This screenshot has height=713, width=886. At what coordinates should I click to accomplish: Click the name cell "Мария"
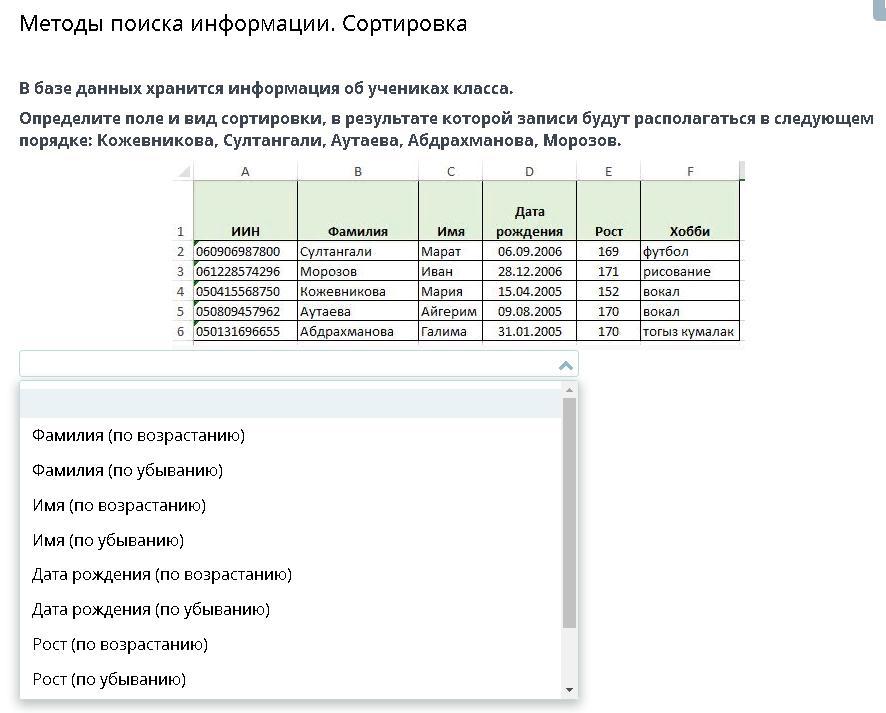(x=450, y=291)
